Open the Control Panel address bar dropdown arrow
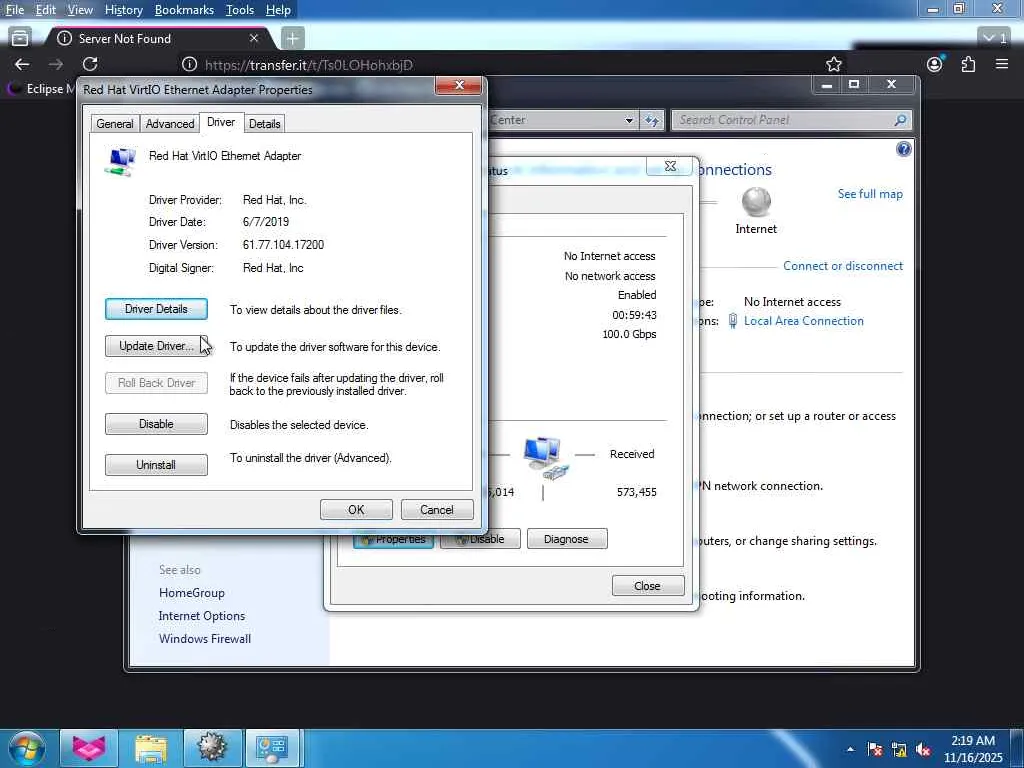The width and height of the screenshot is (1024, 768). pos(629,120)
